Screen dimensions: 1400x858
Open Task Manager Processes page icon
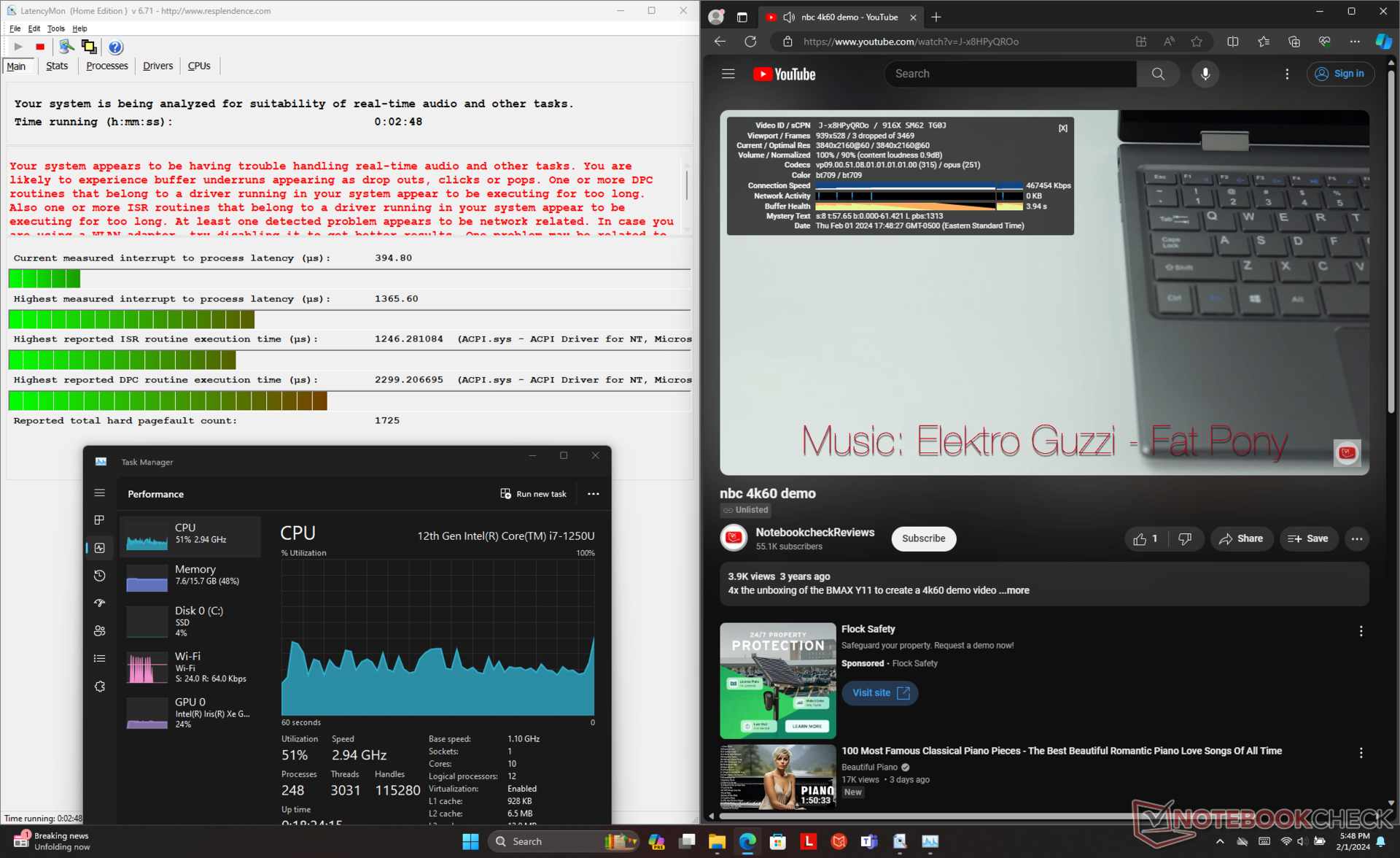(100, 520)
